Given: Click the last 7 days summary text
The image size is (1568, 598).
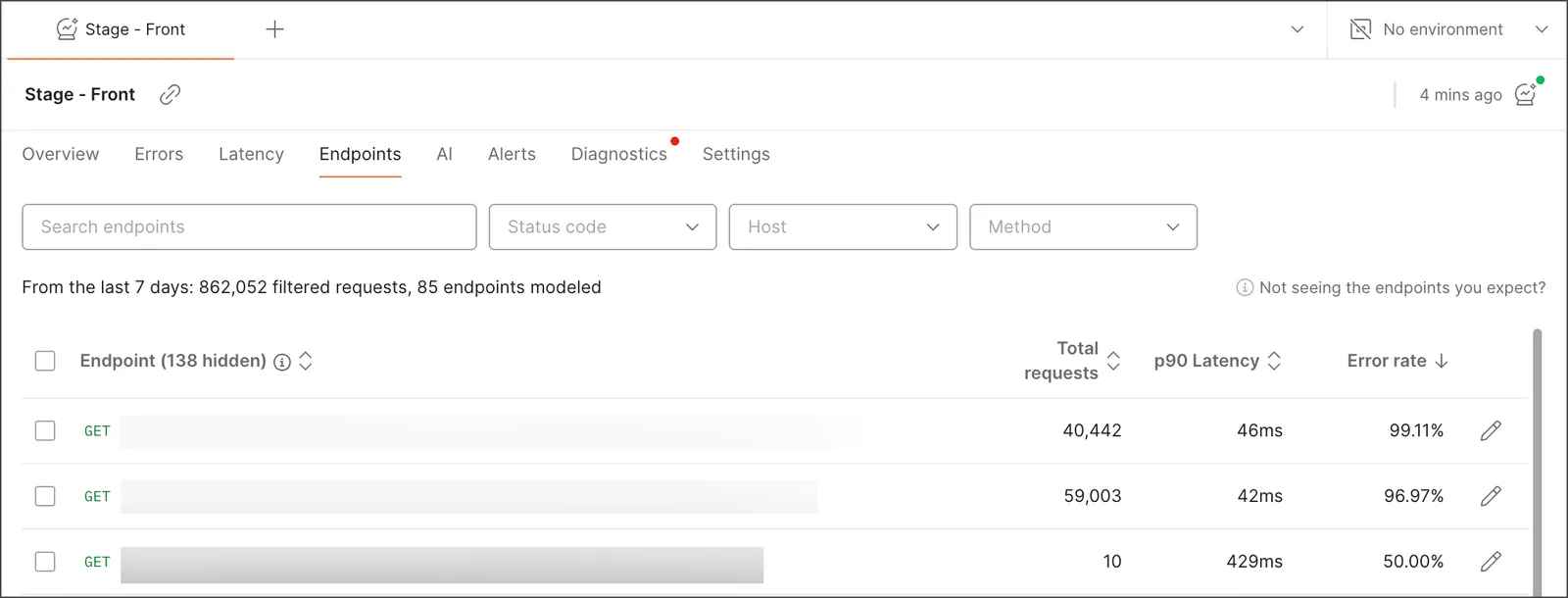Looking at the screenshot, I should click(312, 287).
